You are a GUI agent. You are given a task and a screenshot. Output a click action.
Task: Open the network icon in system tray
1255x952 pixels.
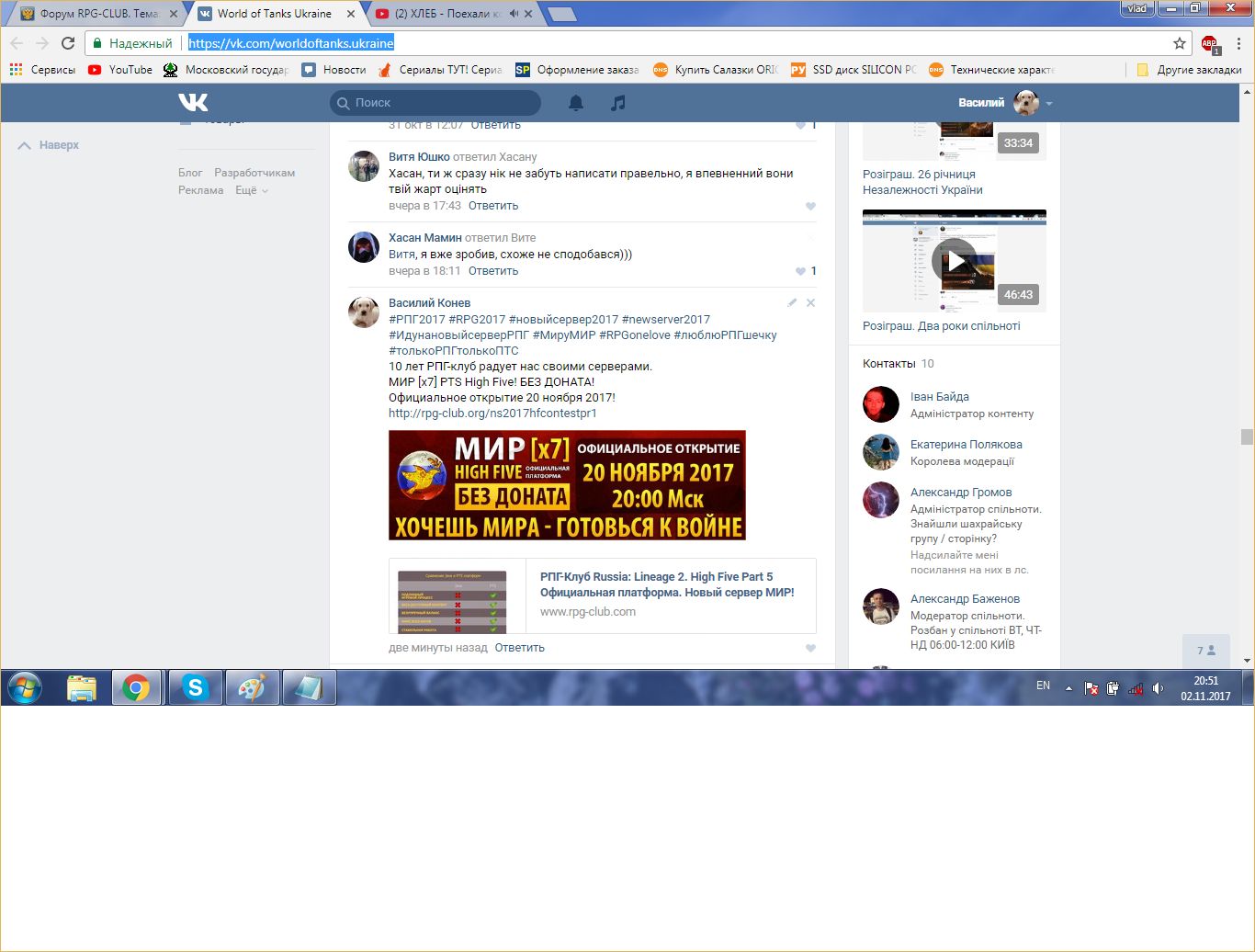[1136, 688]
